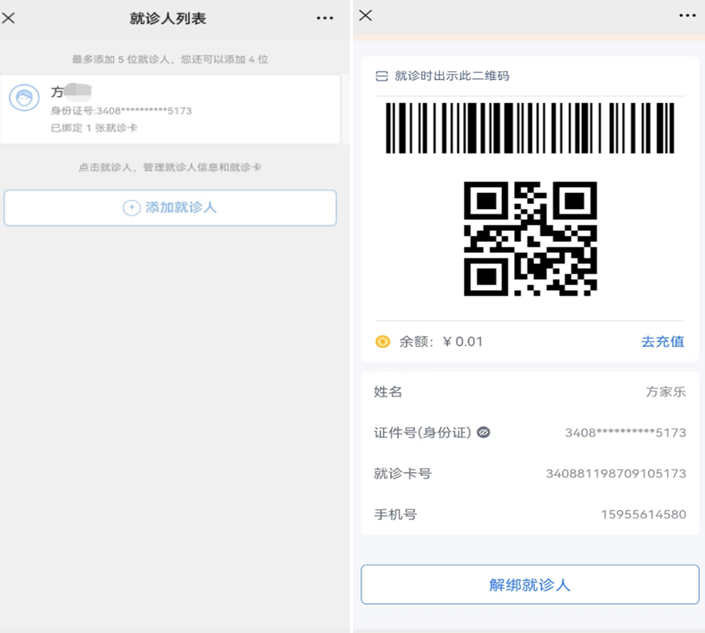
Task: Click the 已绑定 1 张就诊卡 text
Action: click(x=94, y=128)
